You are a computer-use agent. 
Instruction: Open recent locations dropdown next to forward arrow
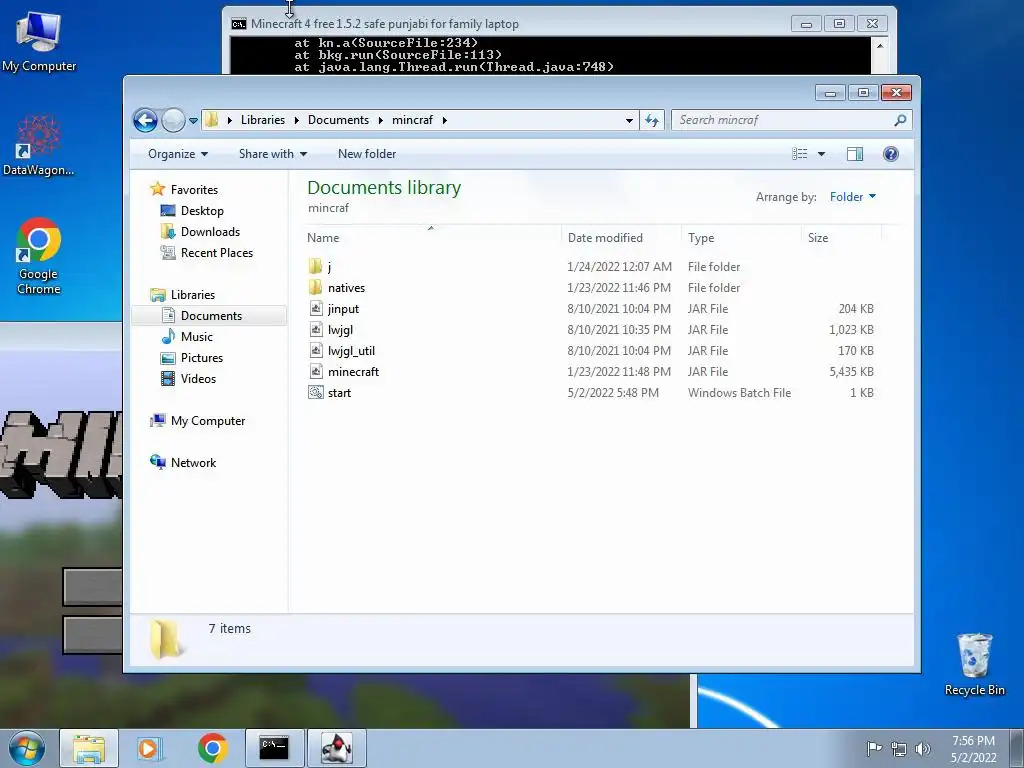click(x=193, y=120)
